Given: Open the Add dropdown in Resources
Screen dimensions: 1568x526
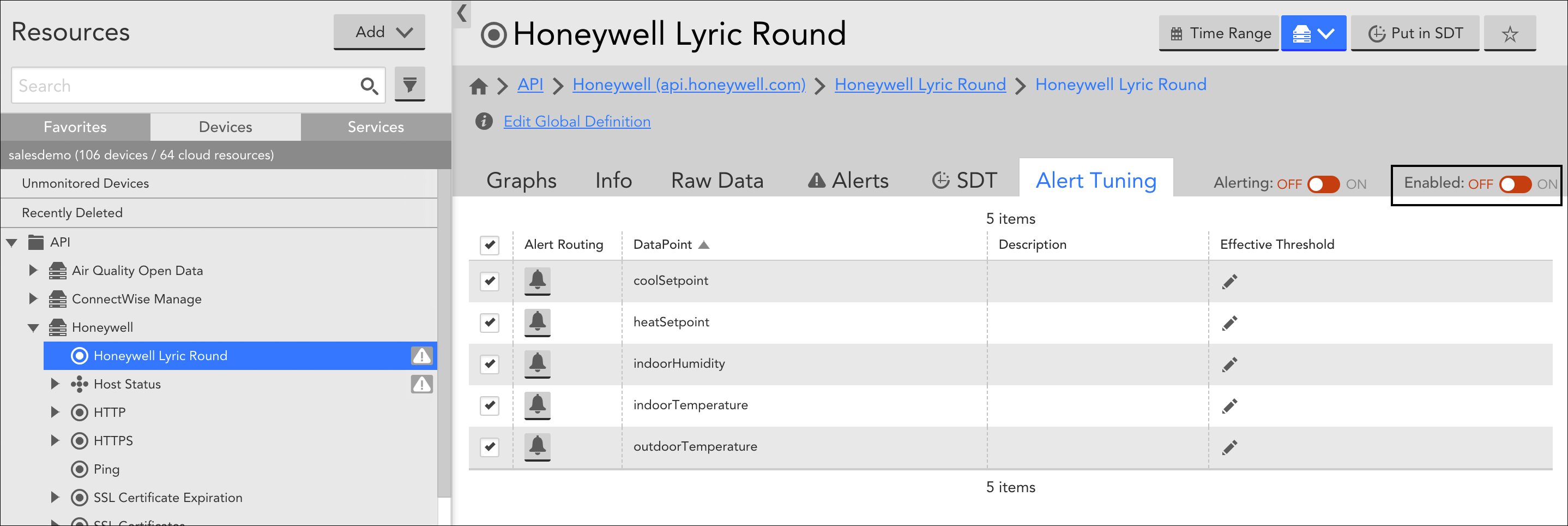Looking at the screenshot, I should (379, 32).
